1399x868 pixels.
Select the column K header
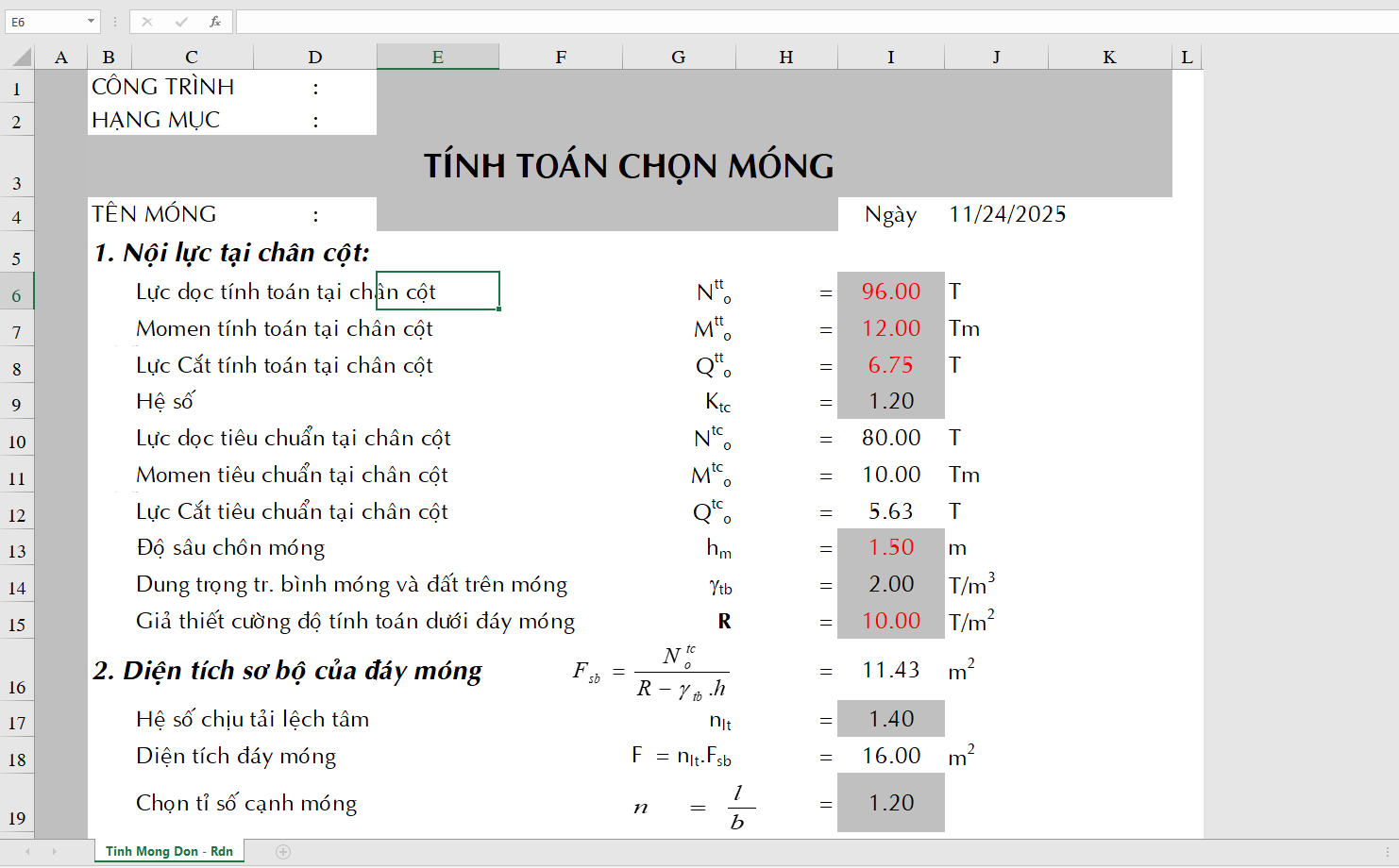click(x=1108, y=57)
